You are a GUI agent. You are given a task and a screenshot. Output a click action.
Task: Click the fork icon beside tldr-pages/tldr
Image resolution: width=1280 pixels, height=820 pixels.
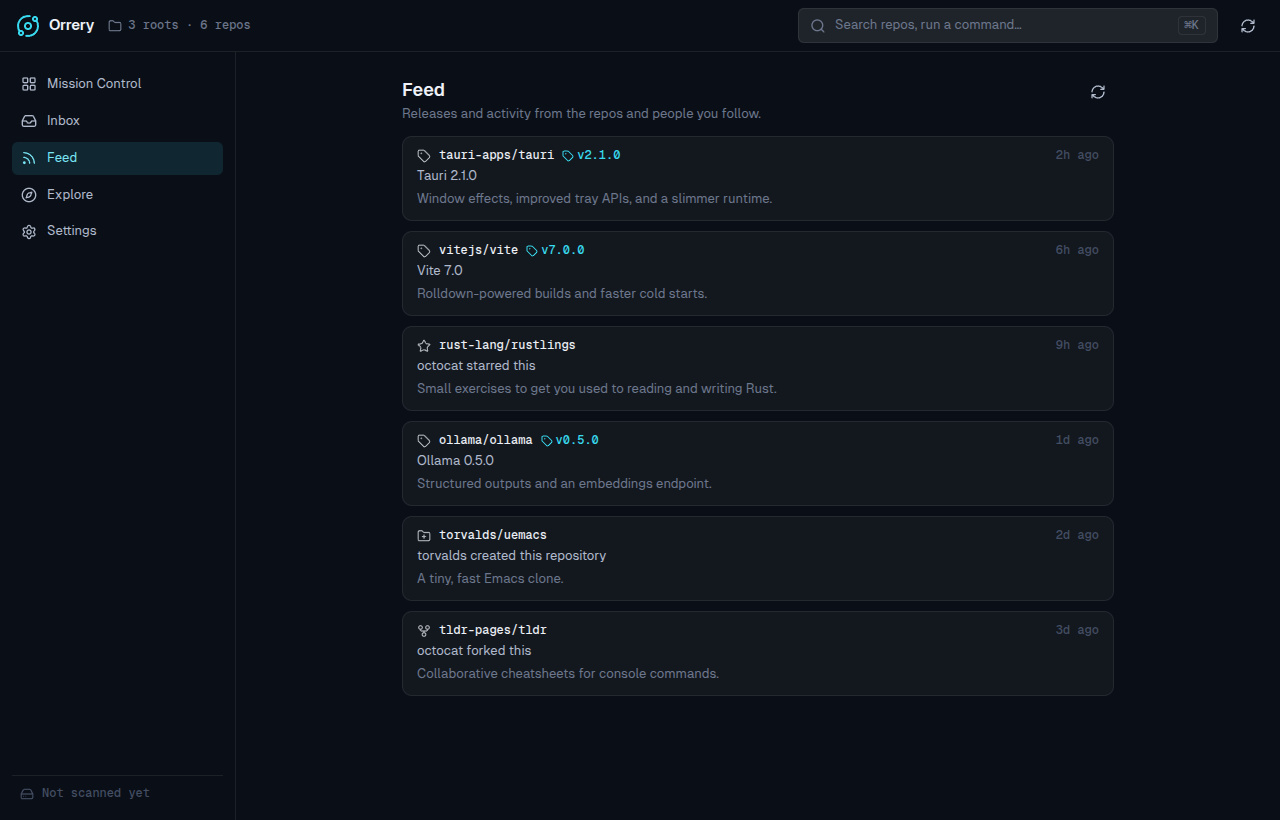[424, 631]
